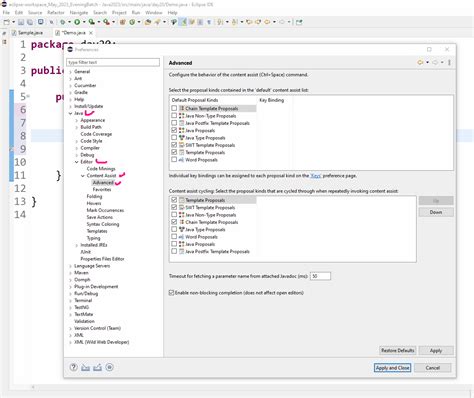Click the Save toolbar icon in Eclipse
This screenshot has height=398, width=474.
pos(21,22)
